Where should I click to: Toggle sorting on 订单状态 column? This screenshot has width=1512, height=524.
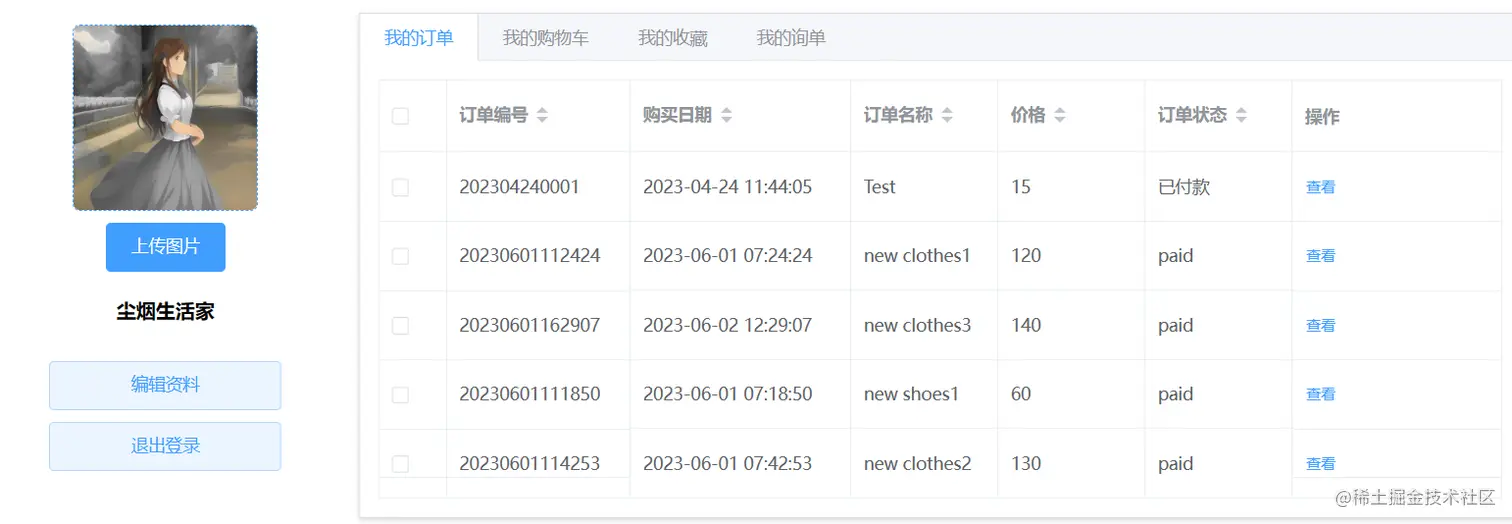point(1241,116)
